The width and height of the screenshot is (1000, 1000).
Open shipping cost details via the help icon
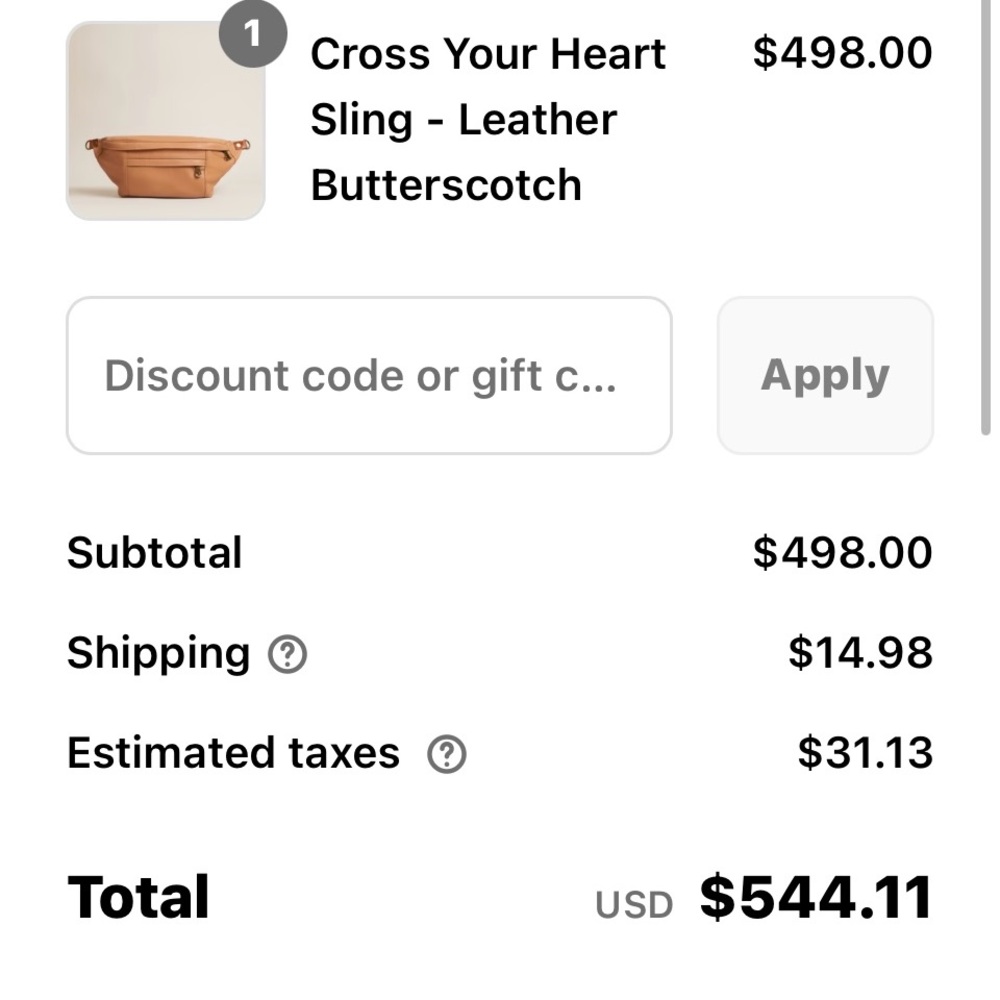(286, 655)
